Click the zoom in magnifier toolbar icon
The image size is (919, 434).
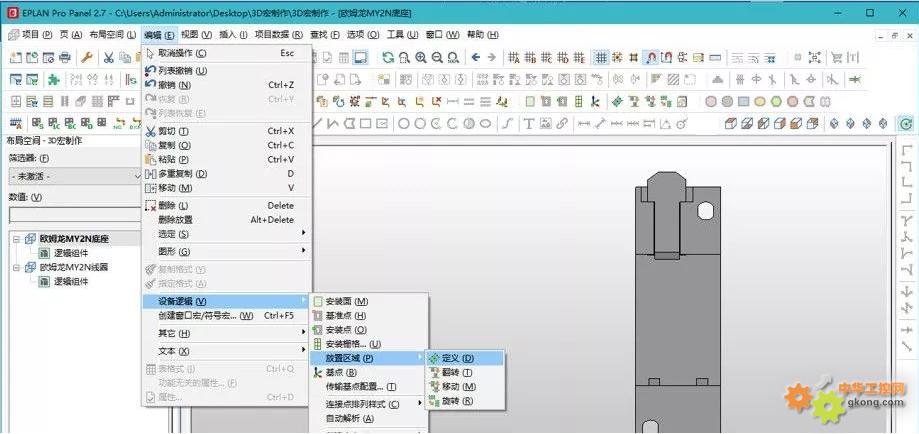pos(422,57)
